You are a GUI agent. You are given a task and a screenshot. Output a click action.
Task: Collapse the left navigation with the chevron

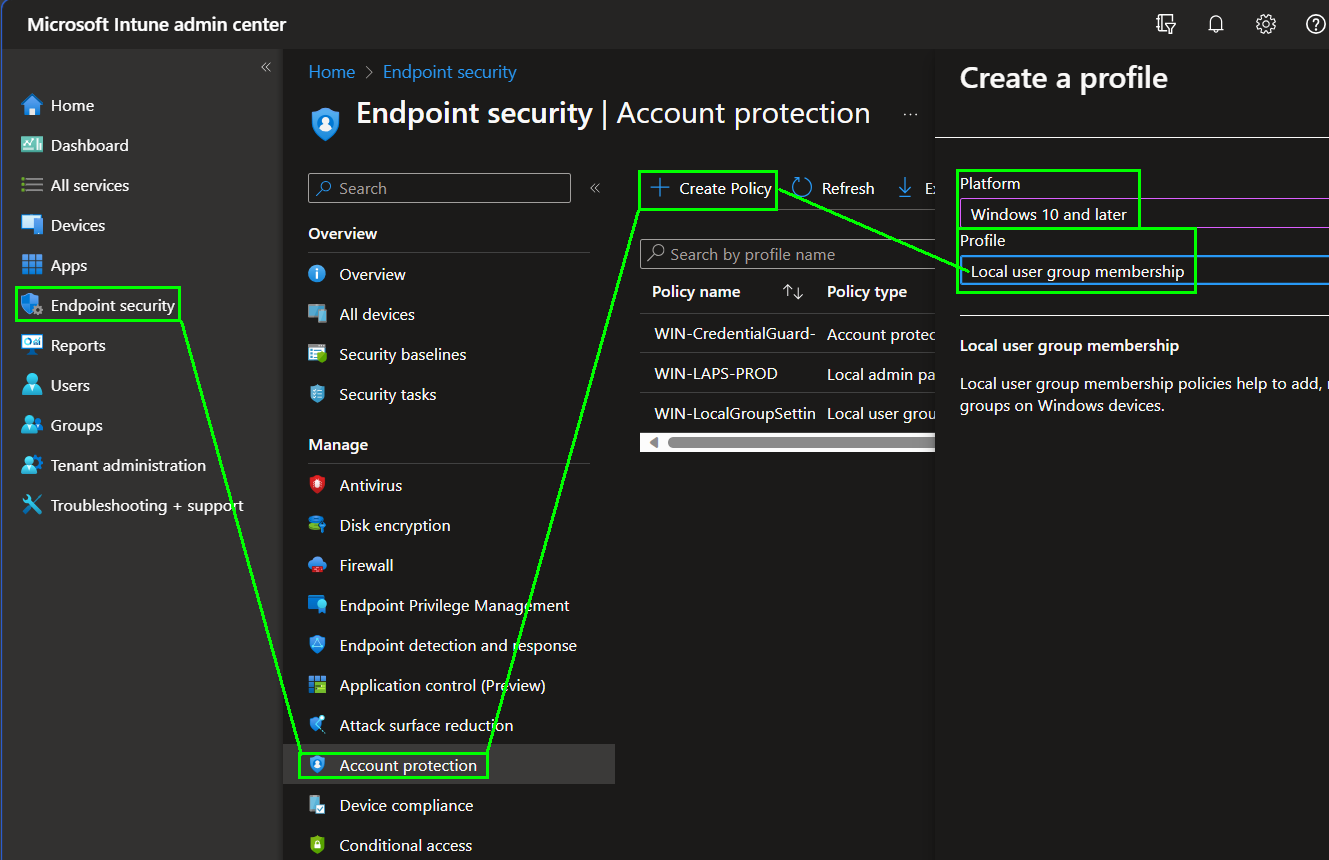click(266, 67)
